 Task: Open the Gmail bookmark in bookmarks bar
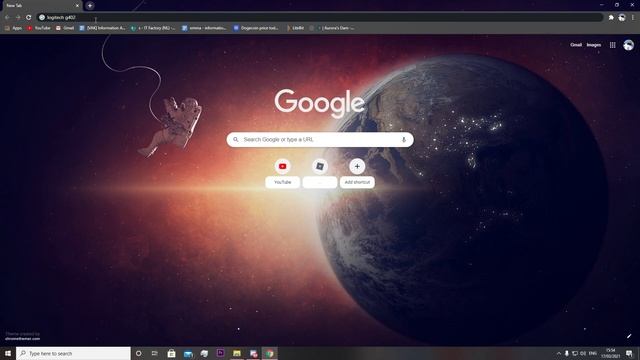[65, 28]
